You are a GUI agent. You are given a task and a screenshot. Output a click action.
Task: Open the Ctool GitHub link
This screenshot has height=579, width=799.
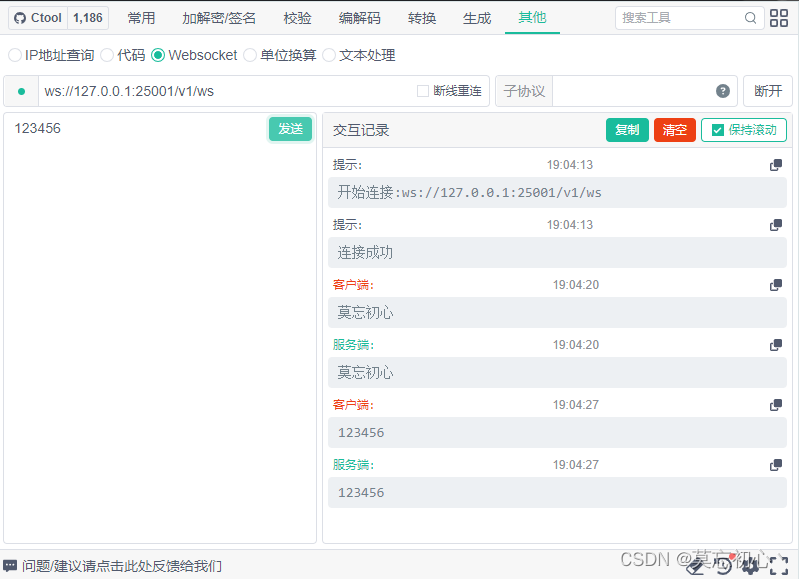click(x=38, y=18)
